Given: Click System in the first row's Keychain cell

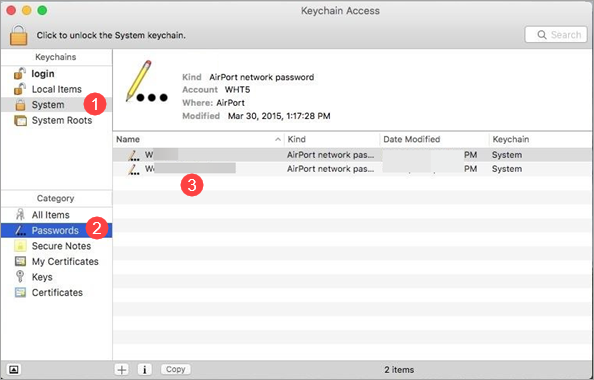Looking at the screenshot, I should click(507, 155).
